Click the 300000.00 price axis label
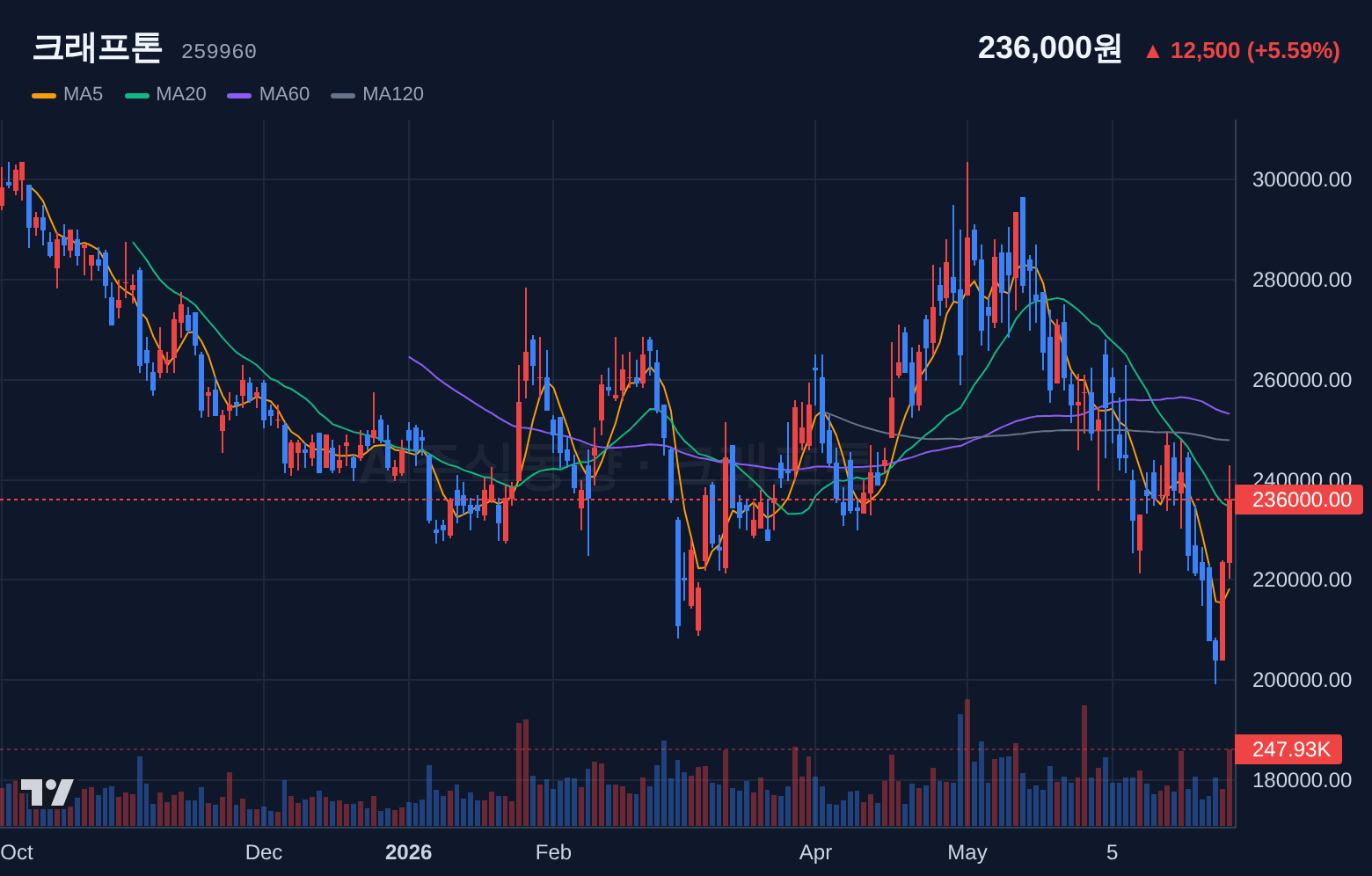 (x=1302, y=179)
